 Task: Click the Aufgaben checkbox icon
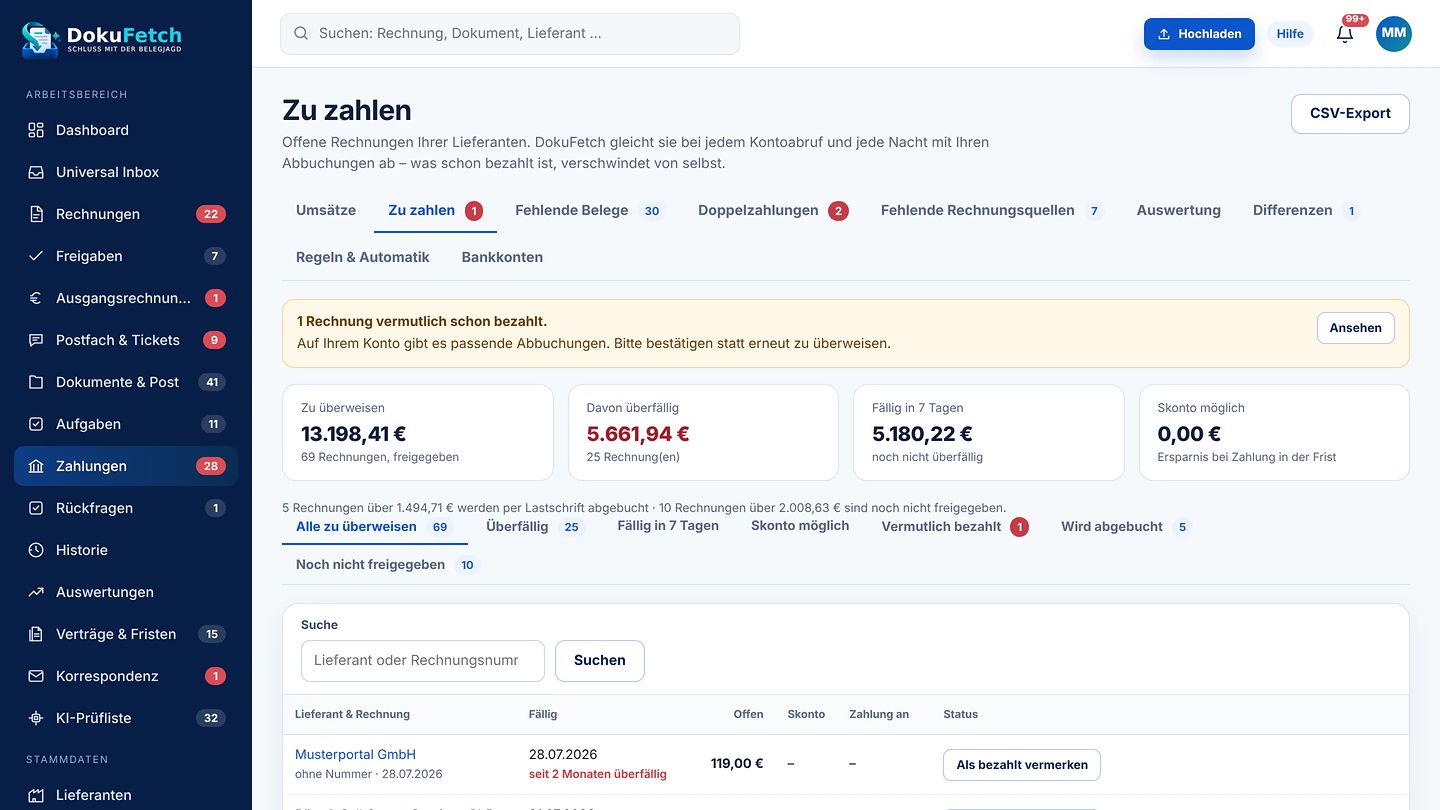[x=36, y=424]
